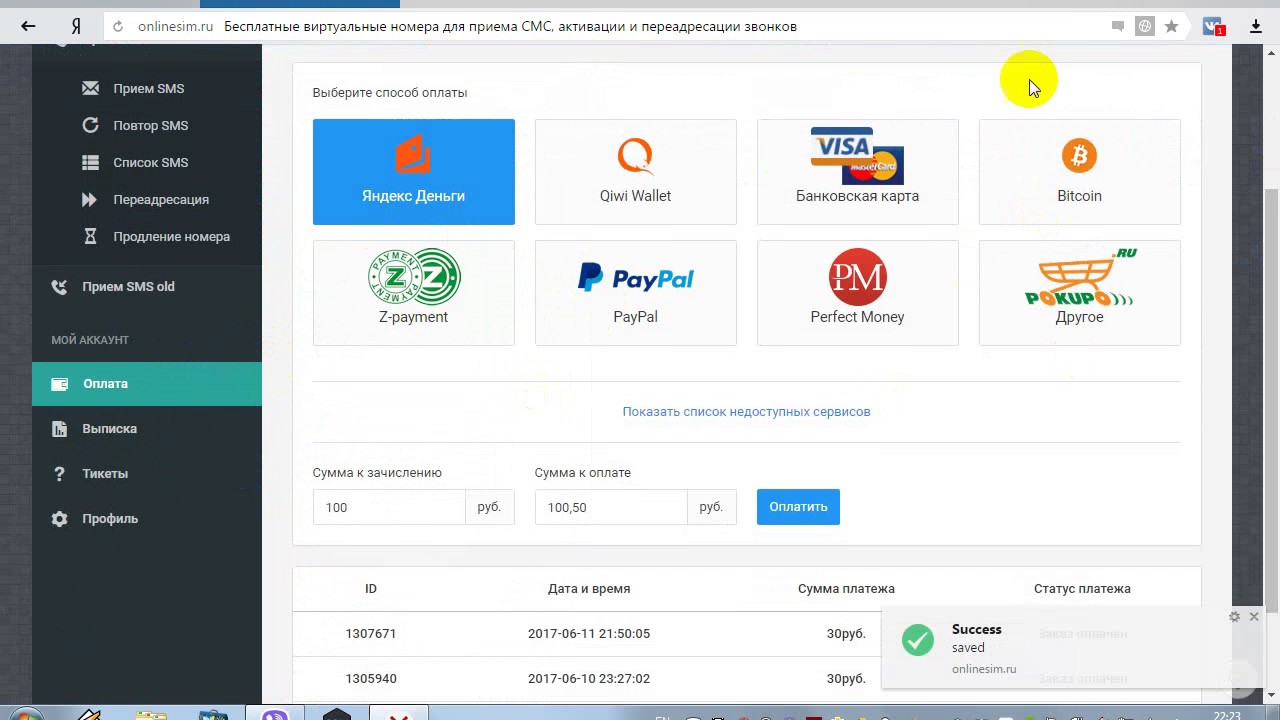Select PayPal payment method
This screenshot has height=720, width=1280.
(636, 293)
